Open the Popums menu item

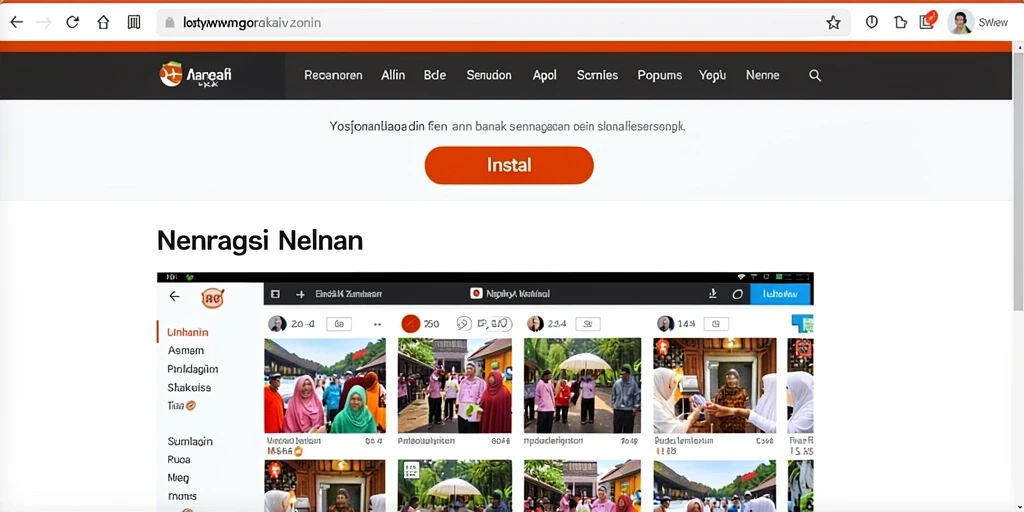660,75
